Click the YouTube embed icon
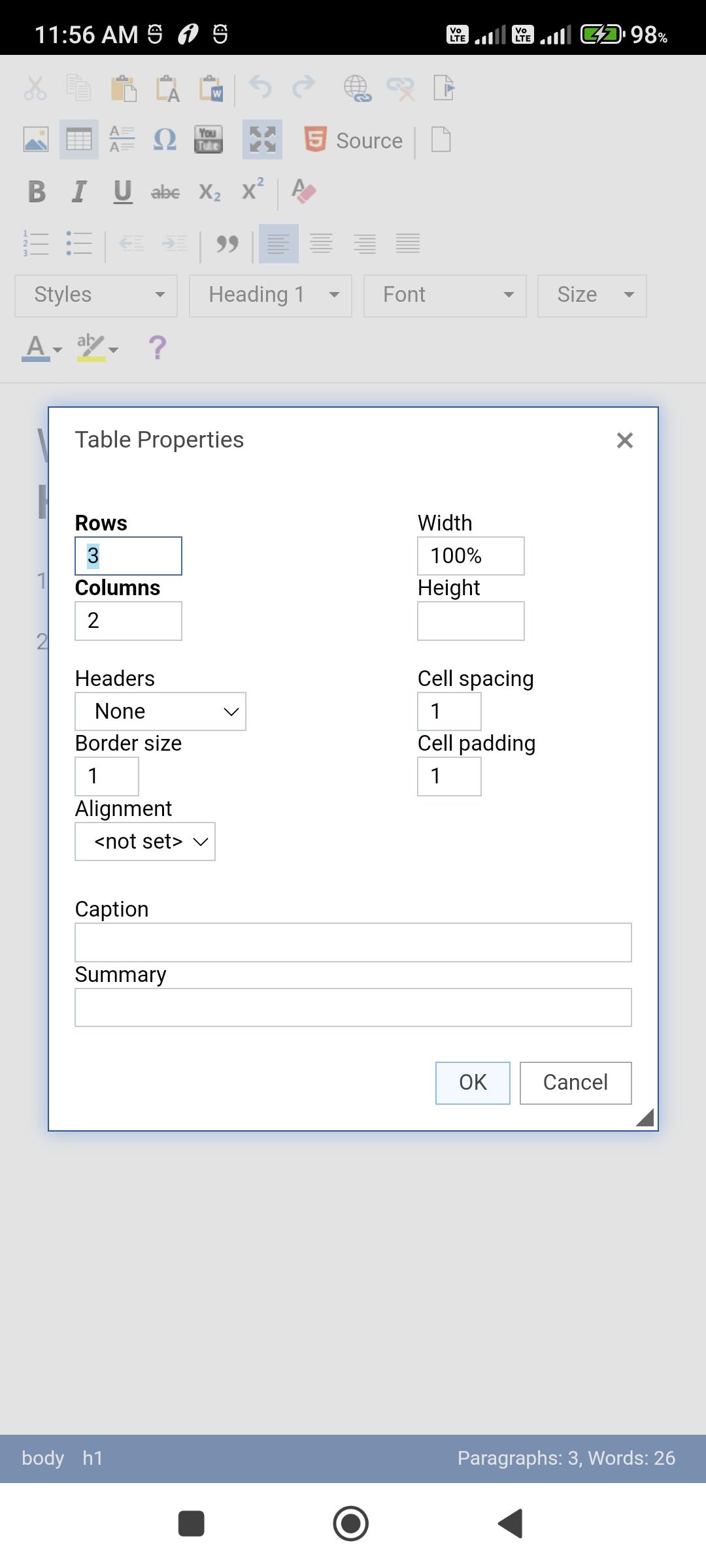706x1568 pixels. tap(209, 139)
